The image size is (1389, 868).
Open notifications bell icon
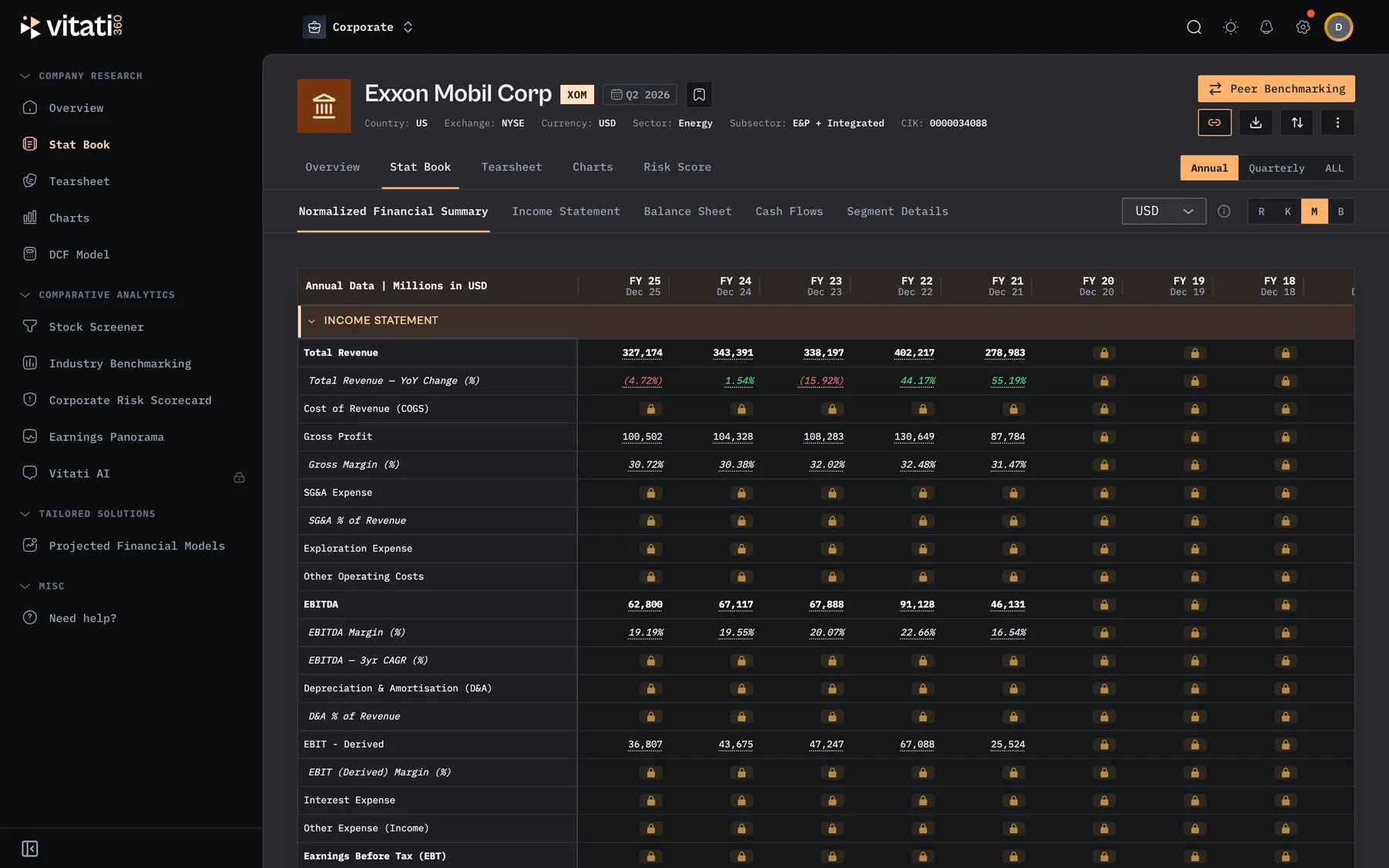click(x=1266, y=27)
